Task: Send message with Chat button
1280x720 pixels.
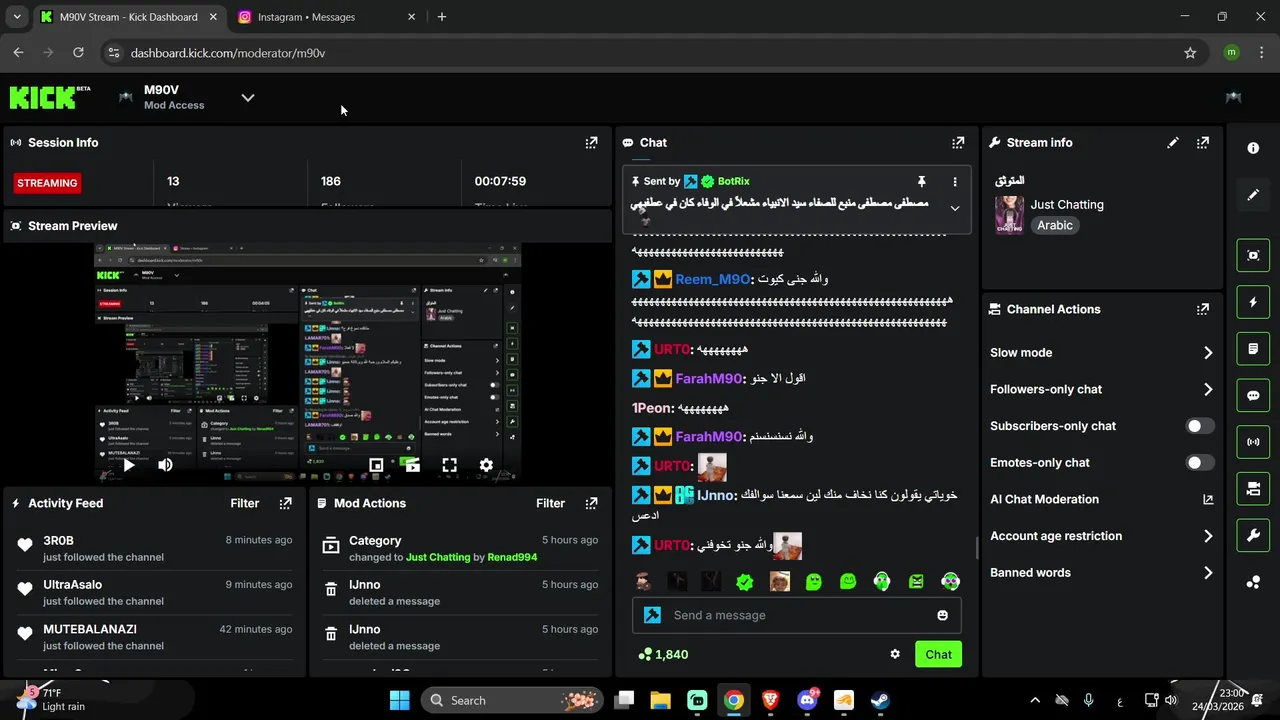Action: [x=938, y=654]
